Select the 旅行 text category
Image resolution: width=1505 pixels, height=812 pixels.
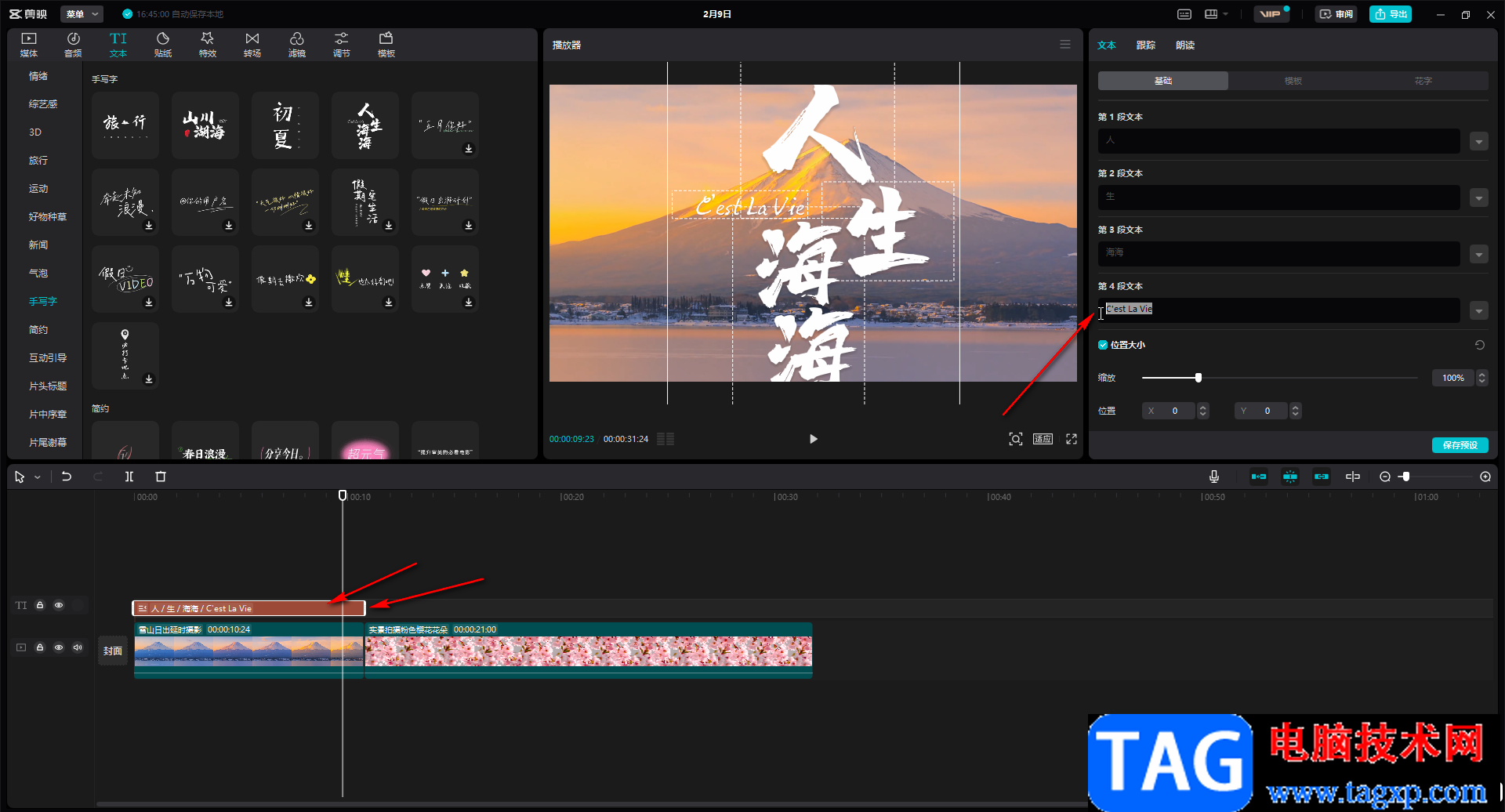pos(38,161)
